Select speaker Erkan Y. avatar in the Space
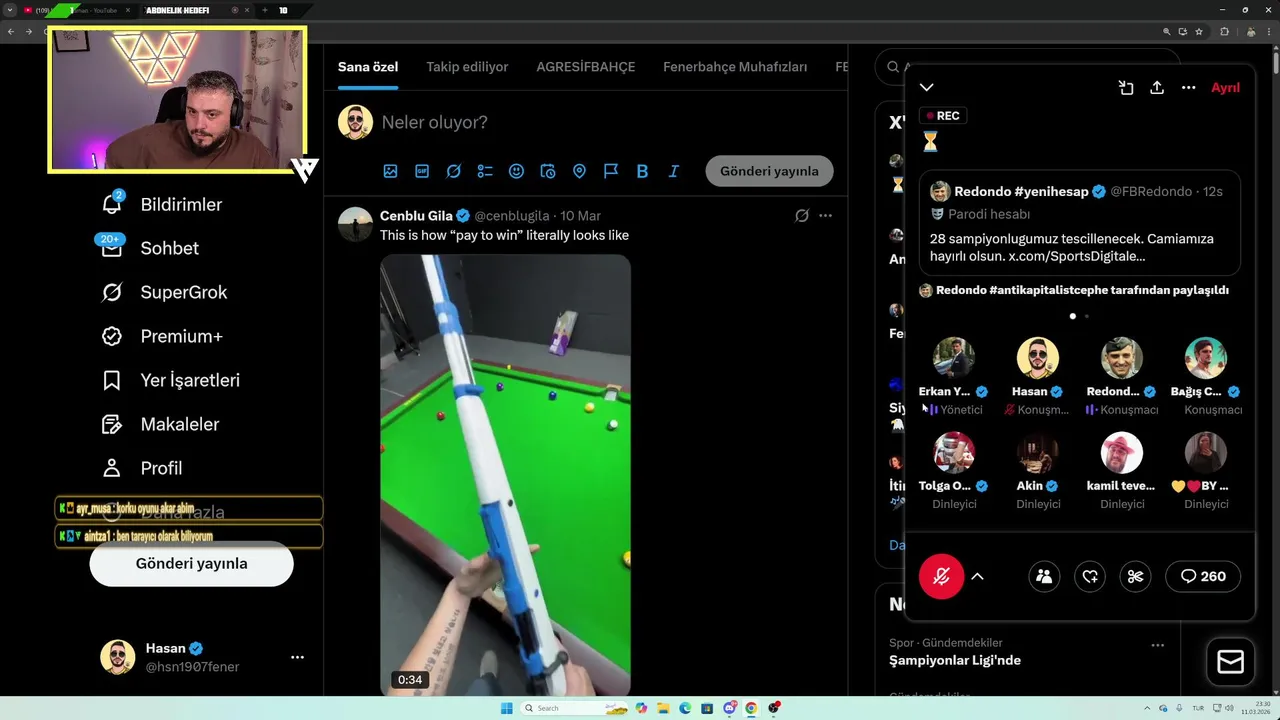The width and height of the screenshot is (1280, 720). (954, 358)
